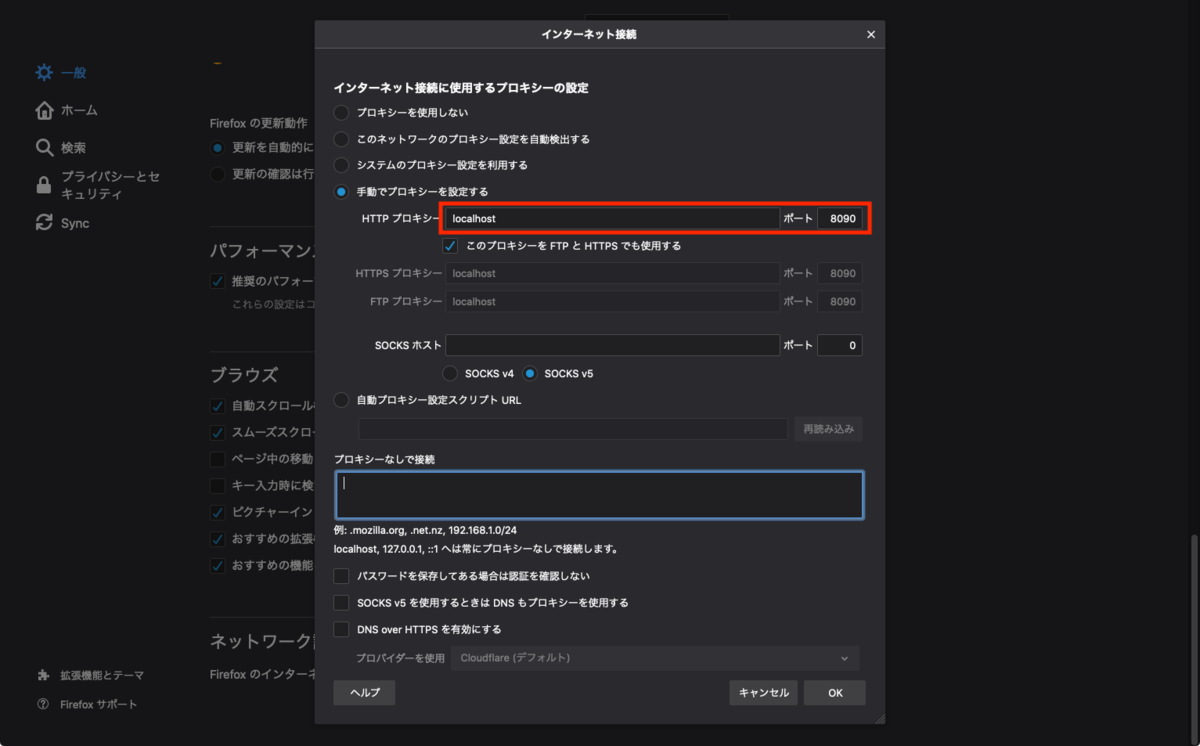Toggle スムーズスクロール checkbox in background page
This screenshot has height=746, width=1200.
217,433
